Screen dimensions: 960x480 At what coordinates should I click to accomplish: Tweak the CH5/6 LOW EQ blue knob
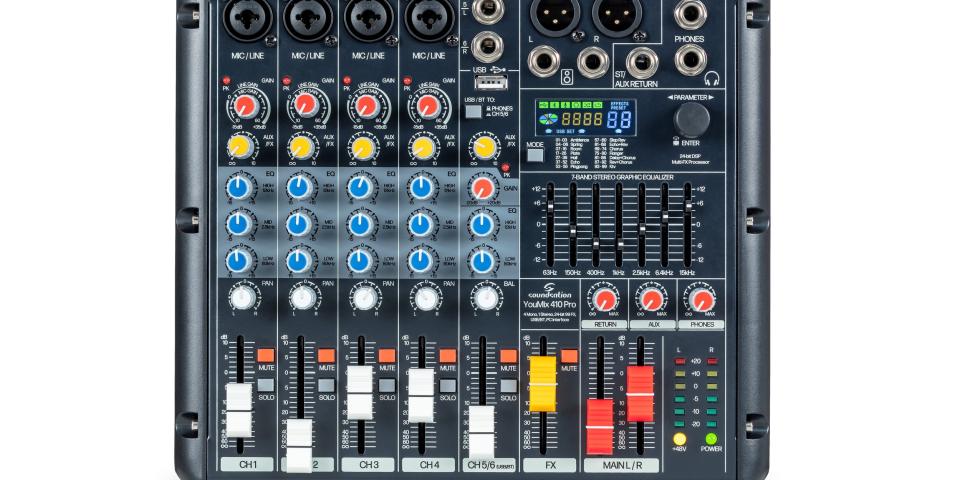pos(482,261)
